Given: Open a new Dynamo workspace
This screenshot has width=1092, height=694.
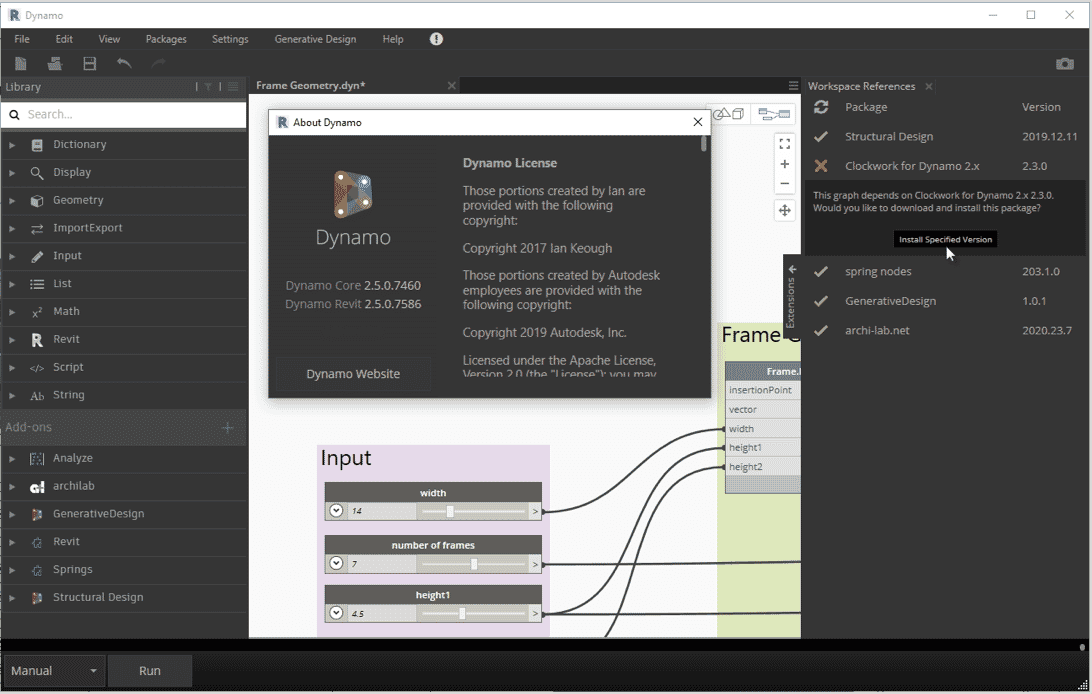Looking at the screenshot, I should [x=22, y=63].
